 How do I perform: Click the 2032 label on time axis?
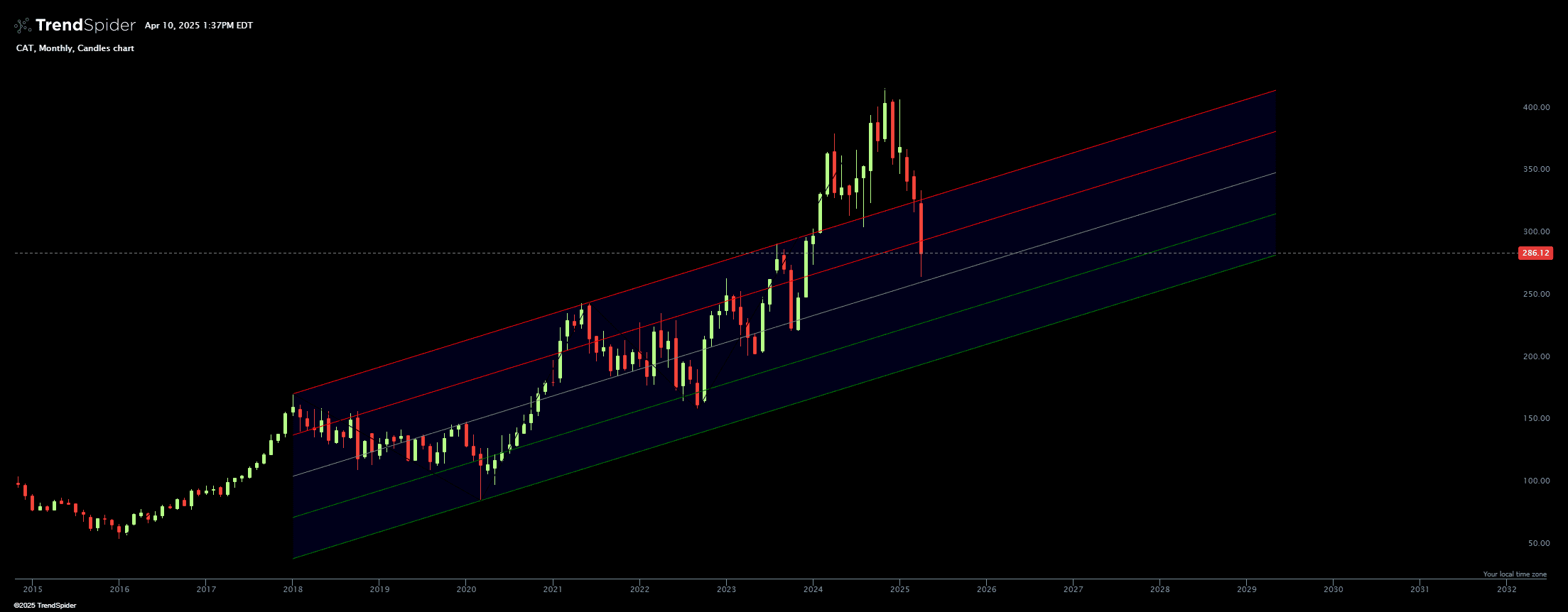click(x=1506, y=589)
